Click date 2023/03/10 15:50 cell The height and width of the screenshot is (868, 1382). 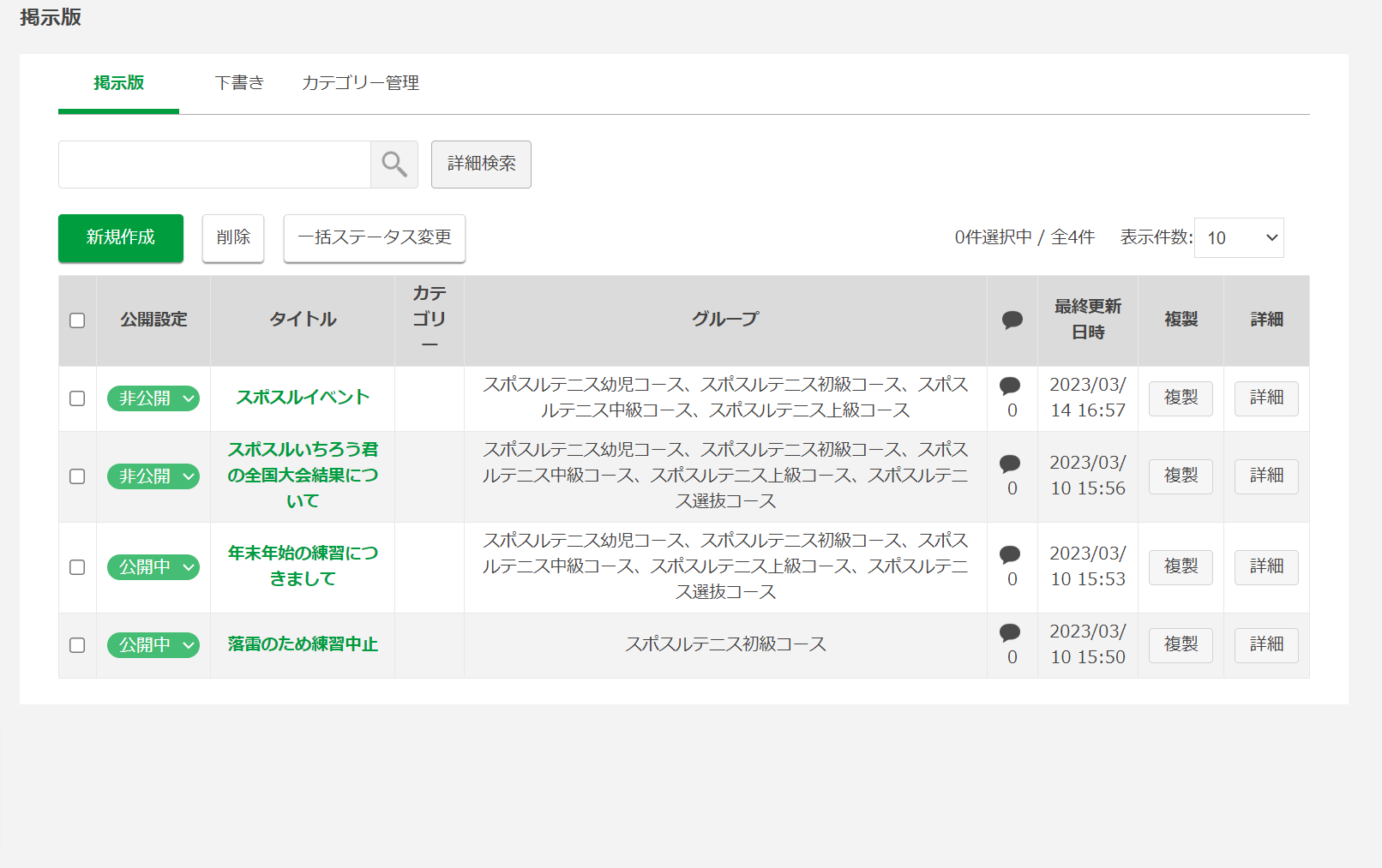point(1088,644)
